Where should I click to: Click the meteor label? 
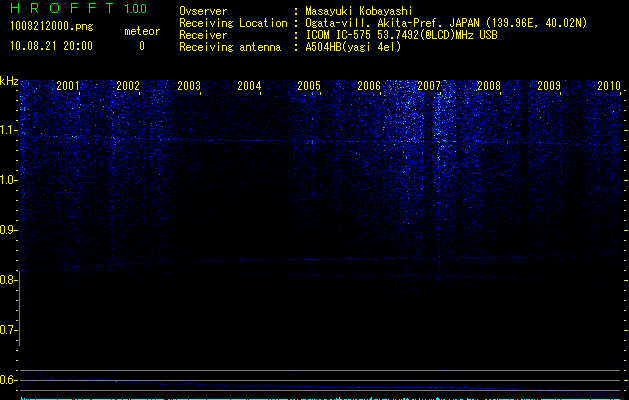(142, 31)
